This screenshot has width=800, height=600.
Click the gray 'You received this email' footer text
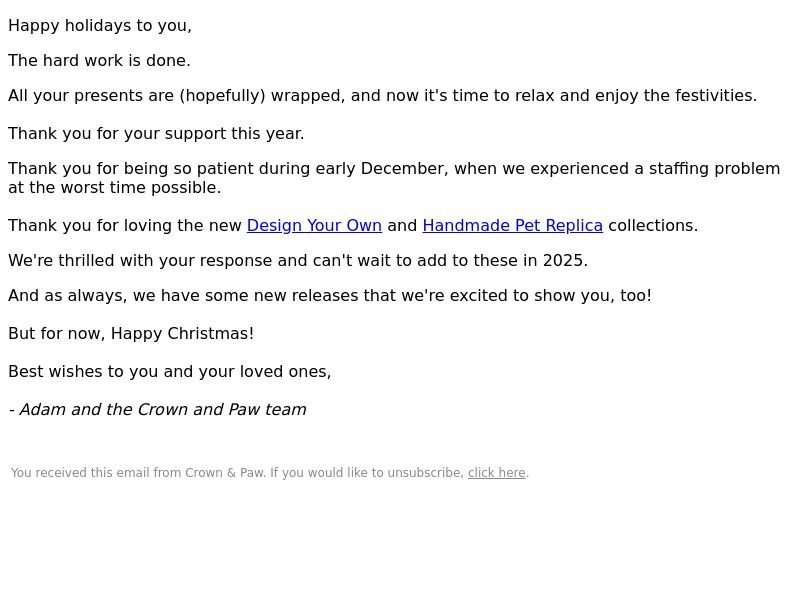(x=237, y=473)
